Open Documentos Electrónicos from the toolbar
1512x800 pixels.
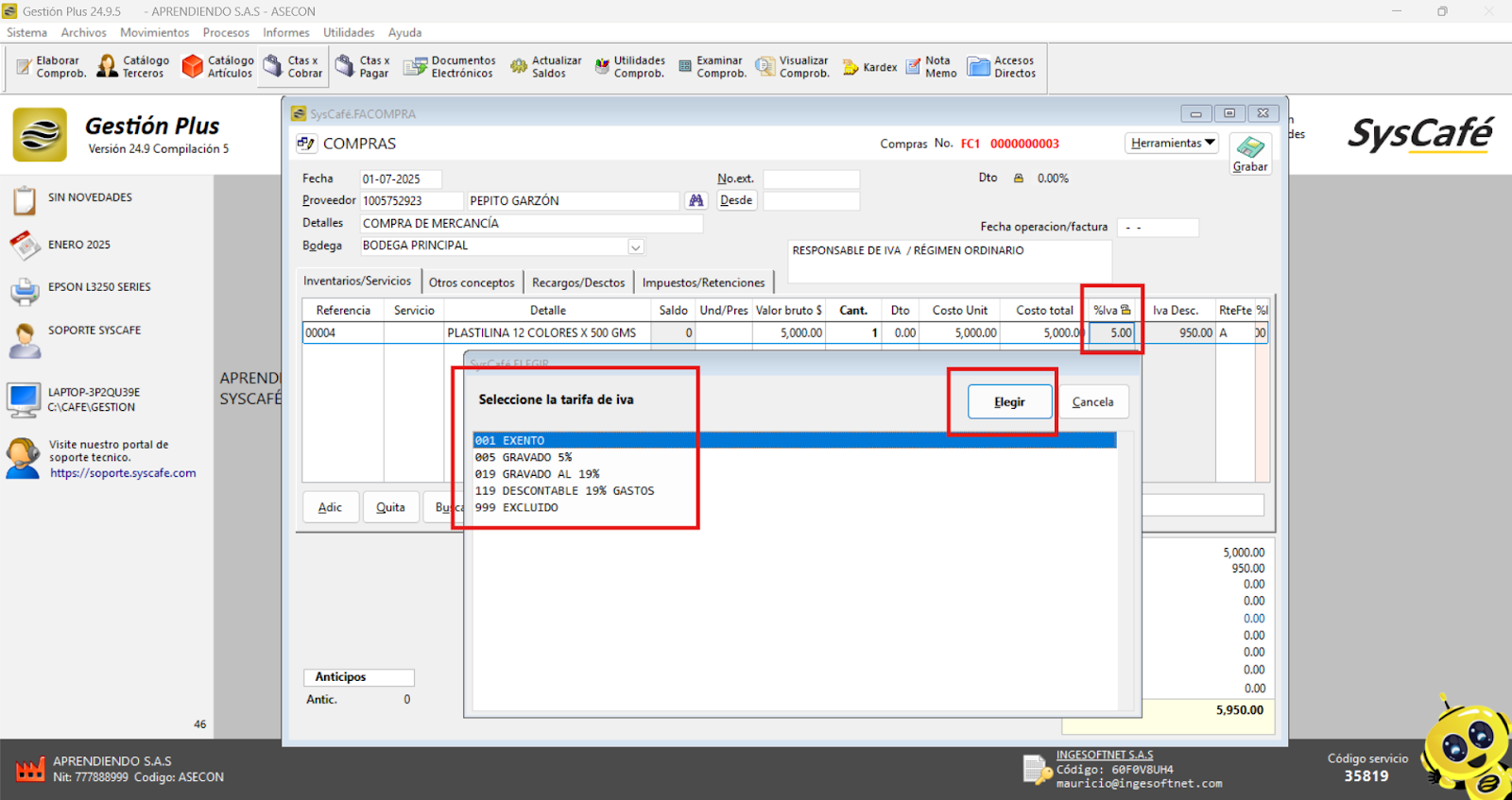click(450, 67)
